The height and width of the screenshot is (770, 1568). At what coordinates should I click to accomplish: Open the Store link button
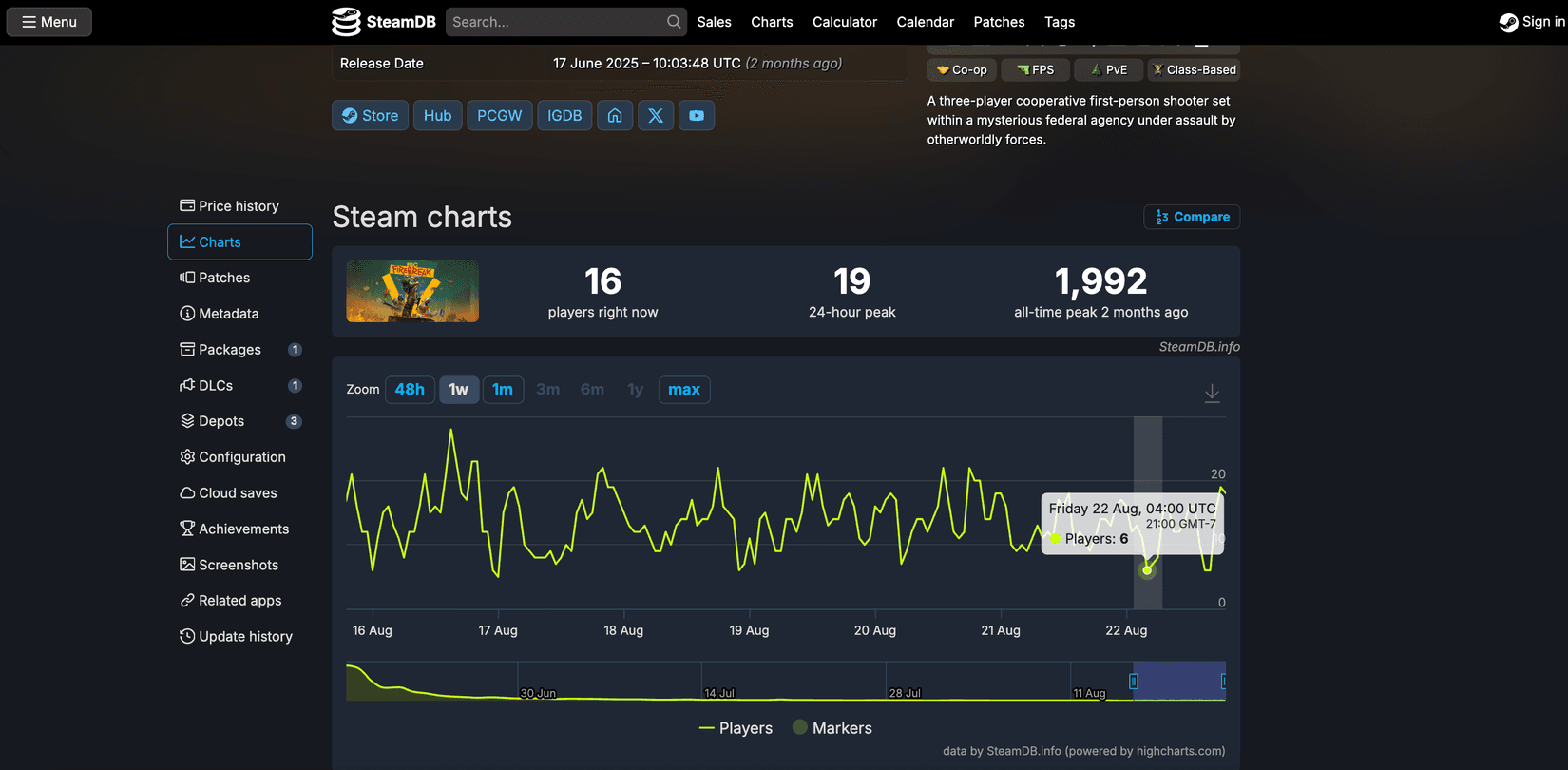371,115
